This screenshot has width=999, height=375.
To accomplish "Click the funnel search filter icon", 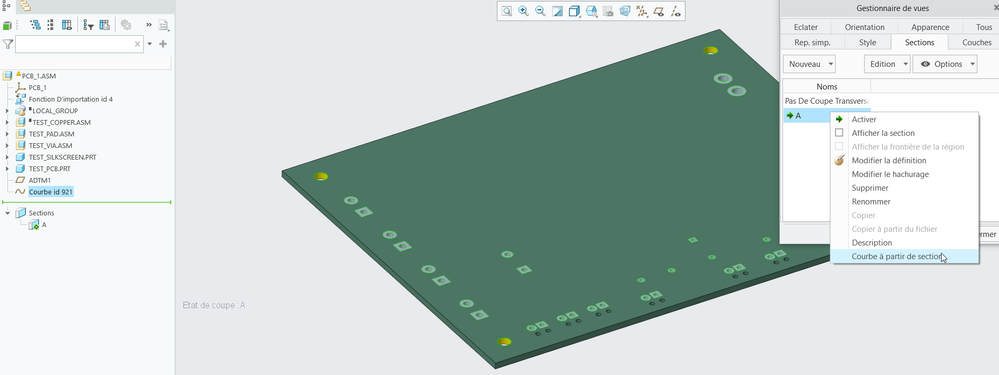I will 7,44.
